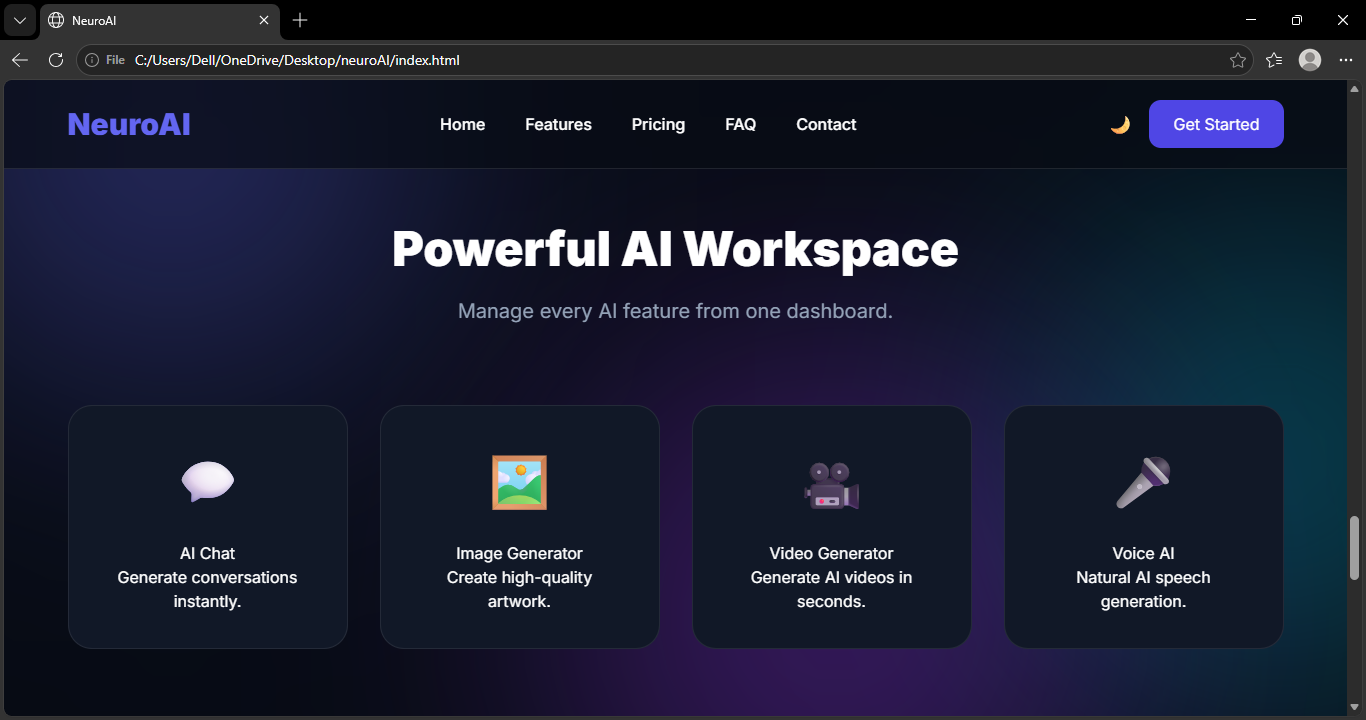Viewport: 1366px width, 720px height.
Task: Click the 'Image Generator' card title
Action: (519, 553)
